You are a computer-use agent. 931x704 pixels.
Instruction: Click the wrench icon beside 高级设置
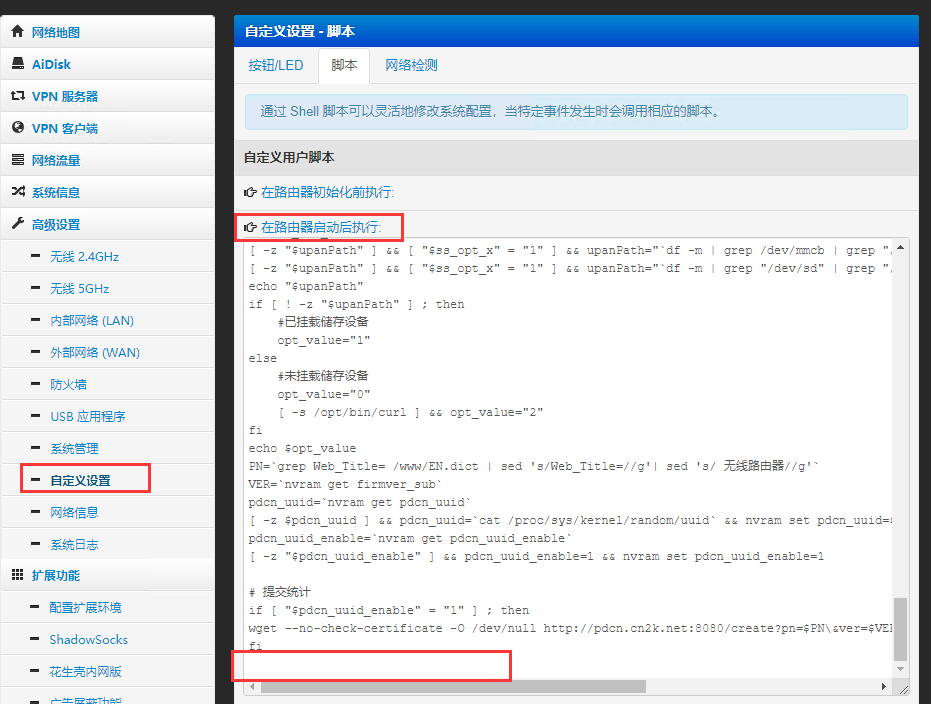[16, 223]
